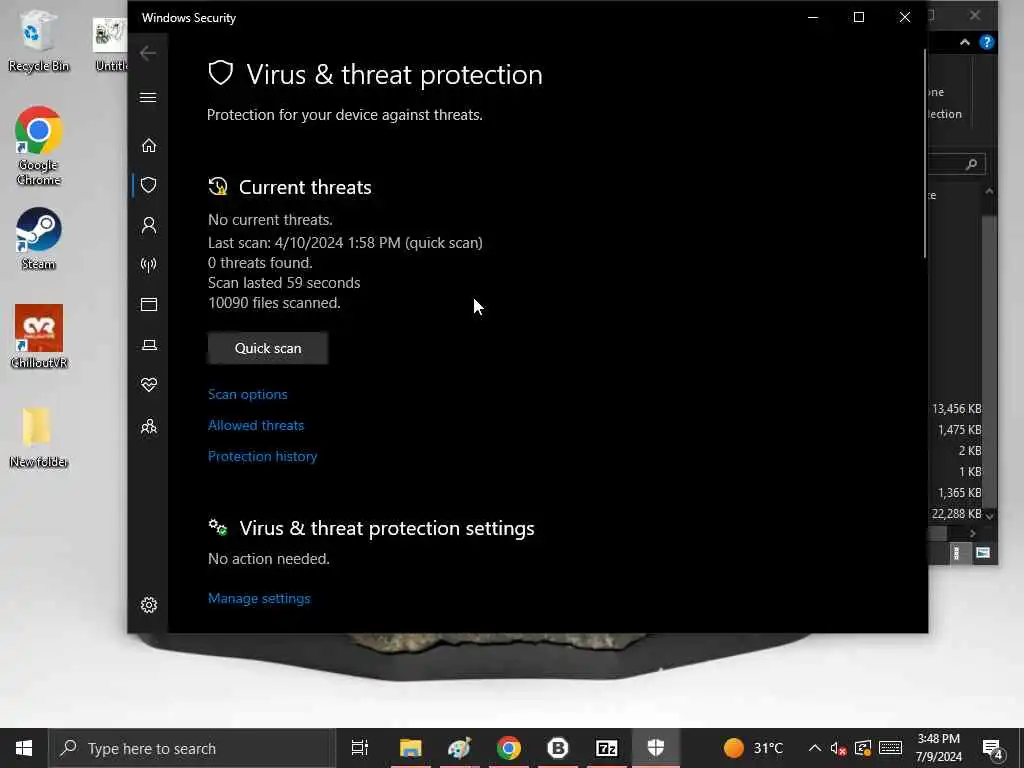Open Allowed threats link
Viewport: 1024px width, 768px height.
point(256,425)
